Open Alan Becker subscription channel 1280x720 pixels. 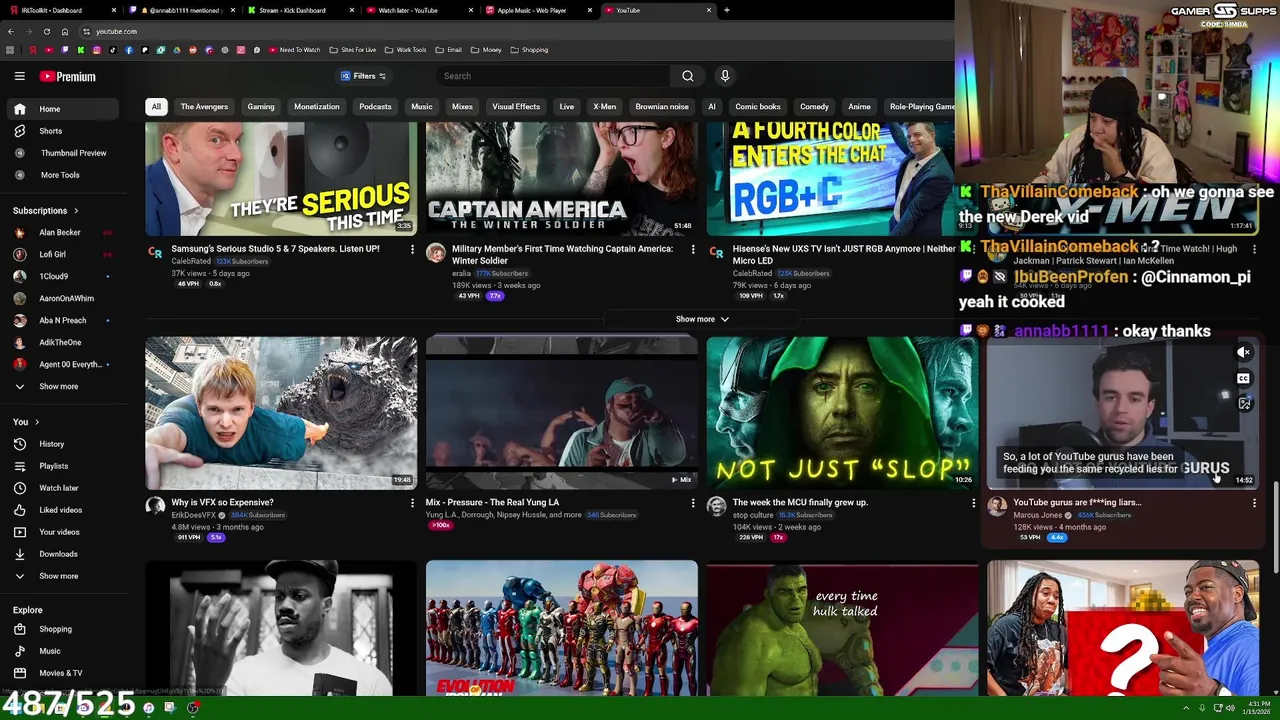click(x=60, y=233)
